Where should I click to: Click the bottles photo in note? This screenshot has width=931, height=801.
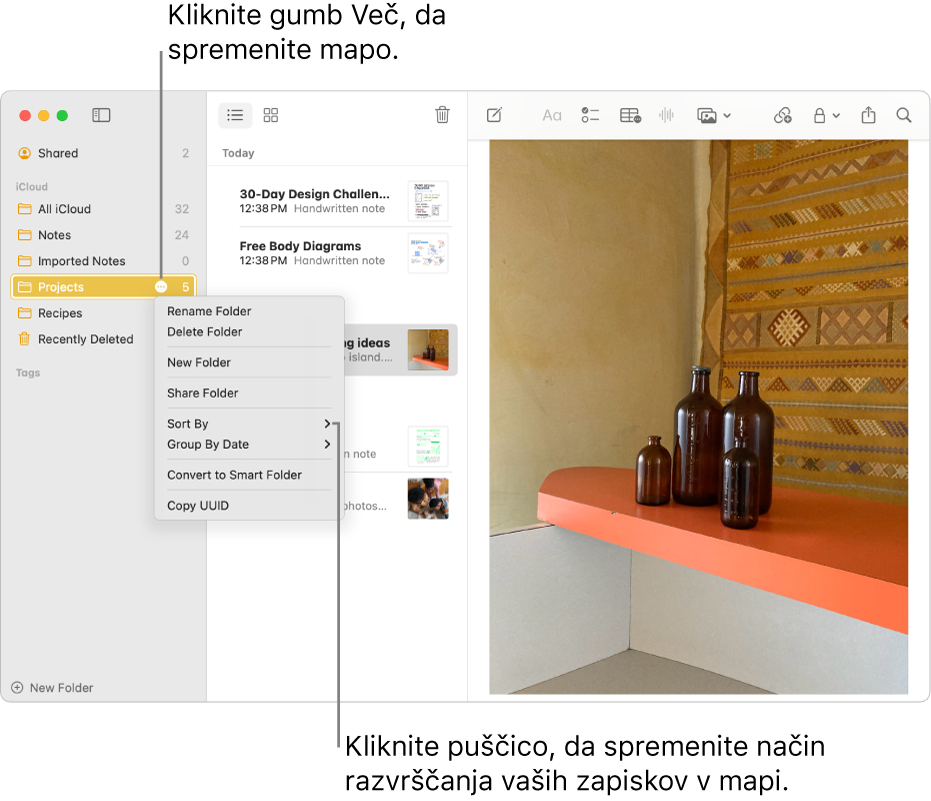coord(698,417)
